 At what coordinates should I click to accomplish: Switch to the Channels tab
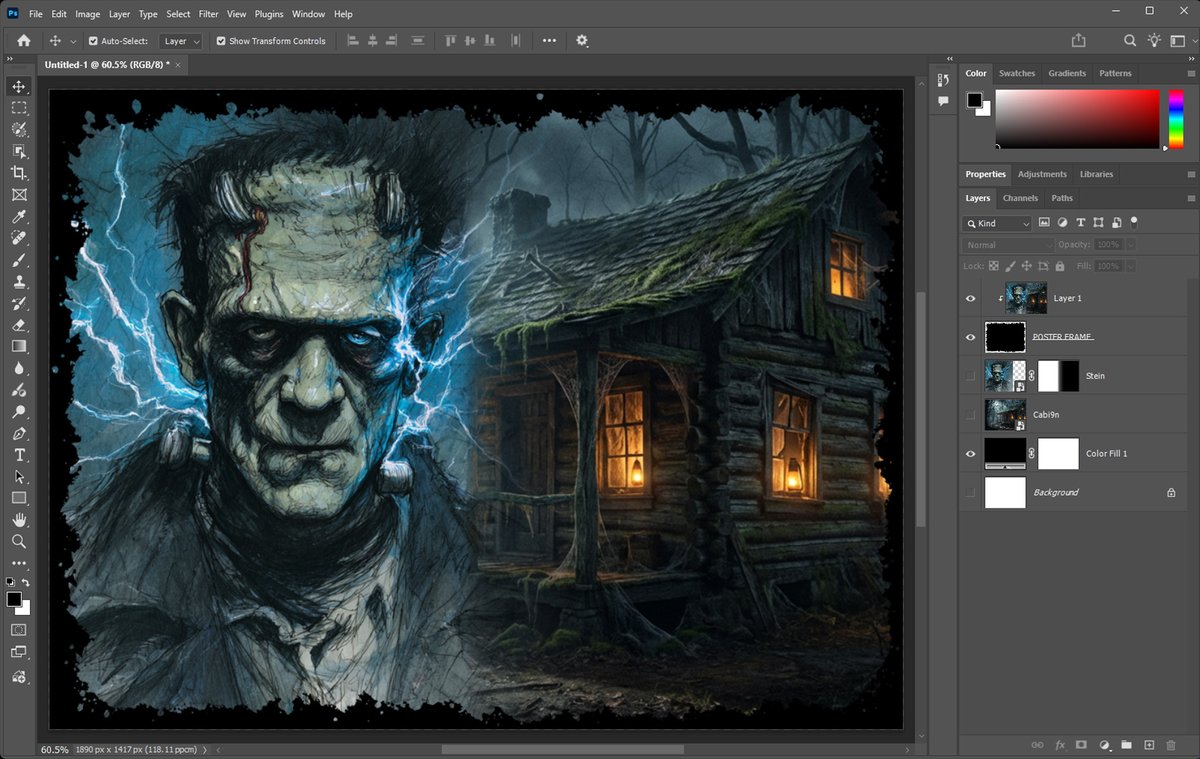[x=1020, y=198]
